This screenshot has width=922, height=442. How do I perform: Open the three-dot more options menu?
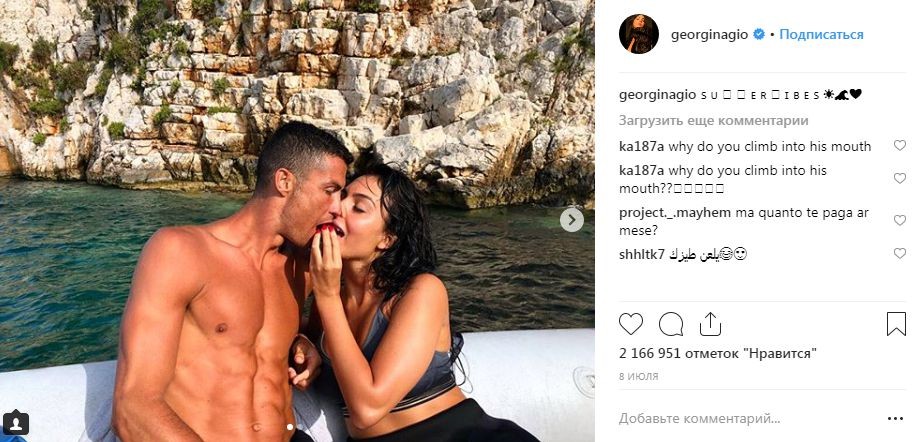pyautogui.click(x=895, y=418)
